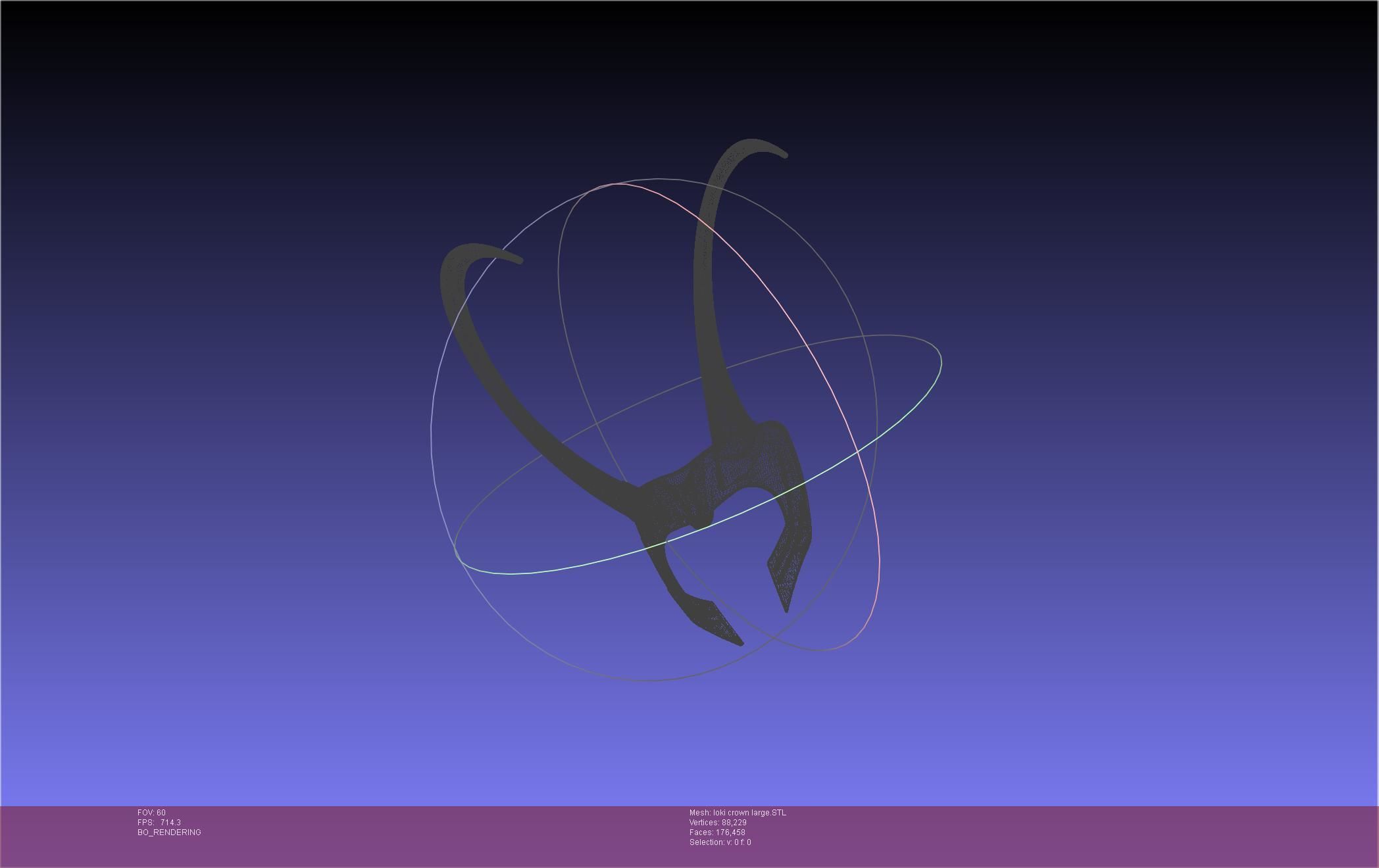Click the BO_RENDERING status label
1379x868 pixels.
(x=169, y=832)
